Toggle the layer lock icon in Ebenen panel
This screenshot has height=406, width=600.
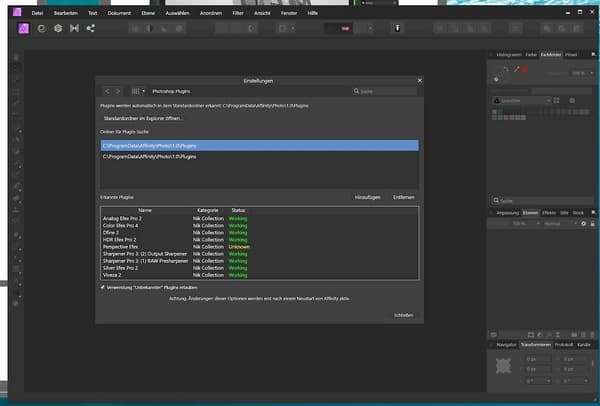tap(592, 223)
